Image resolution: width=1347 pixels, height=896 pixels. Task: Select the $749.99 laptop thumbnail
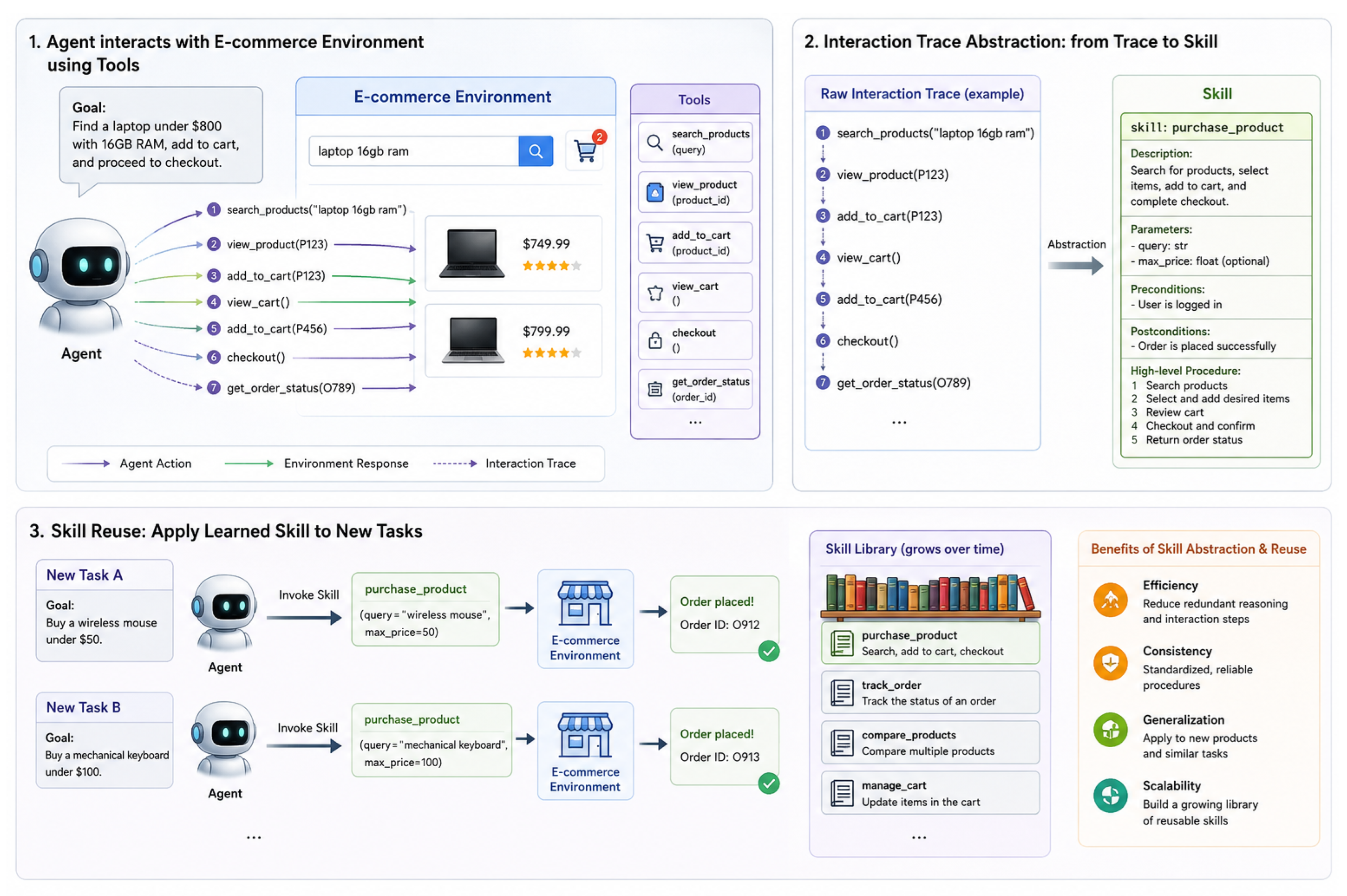click(471, 253)
